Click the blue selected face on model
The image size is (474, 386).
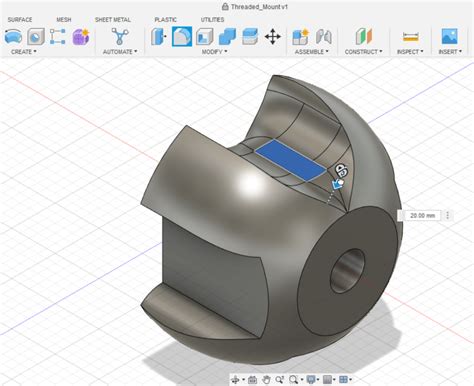click(291, 161)
